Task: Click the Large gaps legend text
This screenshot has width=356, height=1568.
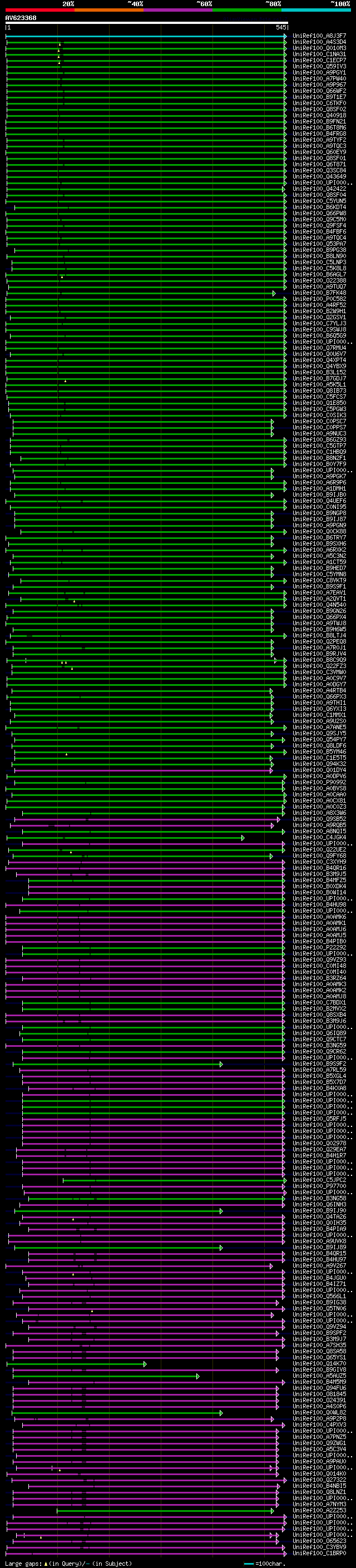Action: point(69,1563)
